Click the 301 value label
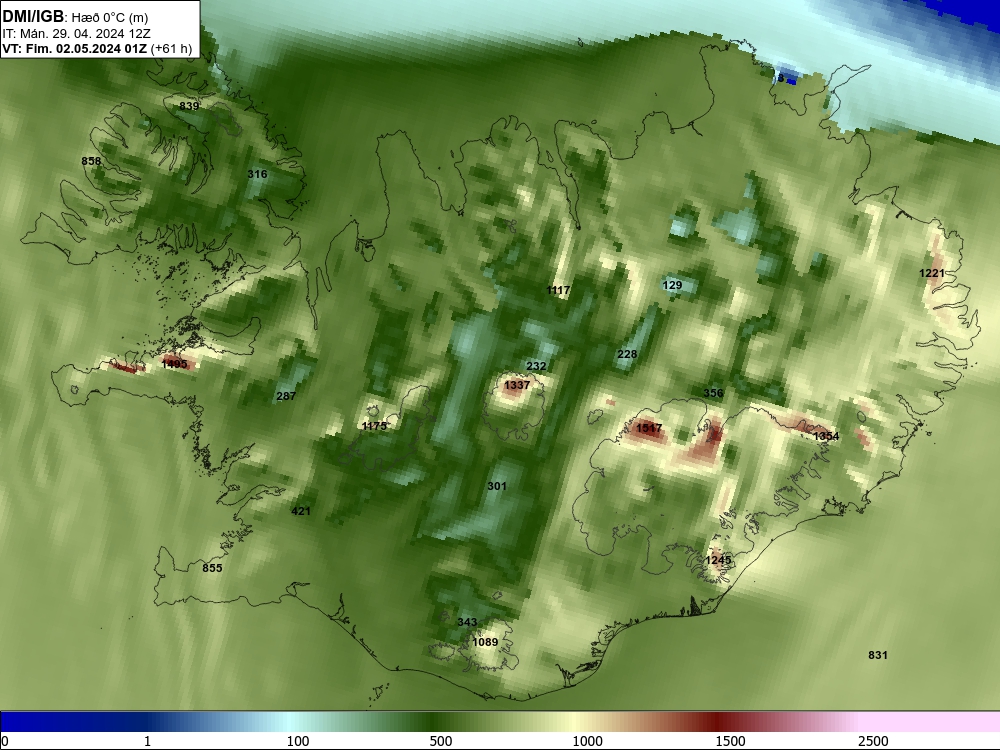Viewport: 1000px width, 750px height. [497, 486]
